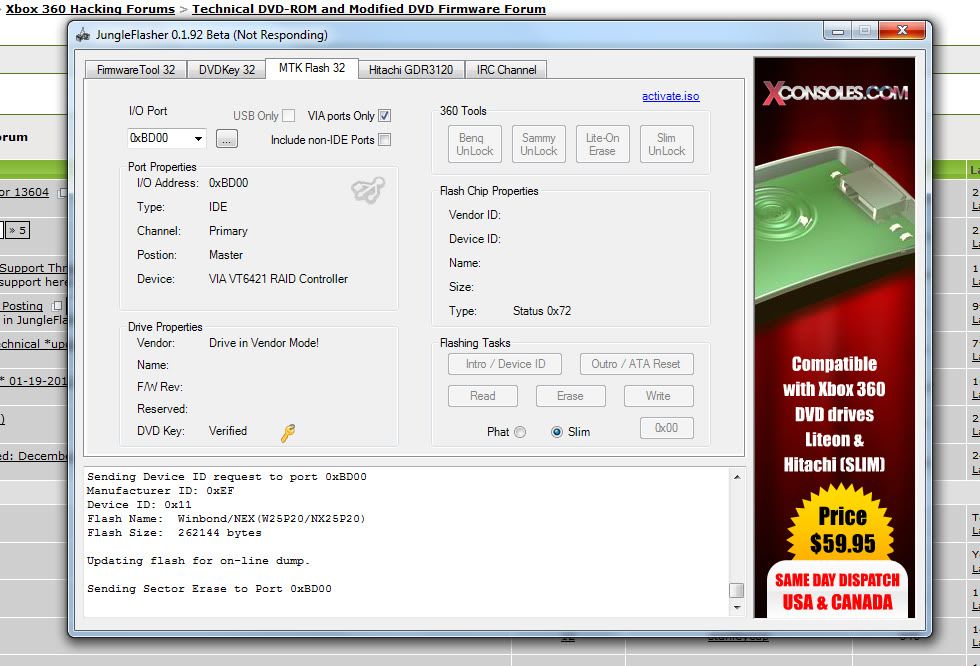Click the log scrollbar down arrow
The height and width of the screenshot is (666, 980).
tap(737, 607)
